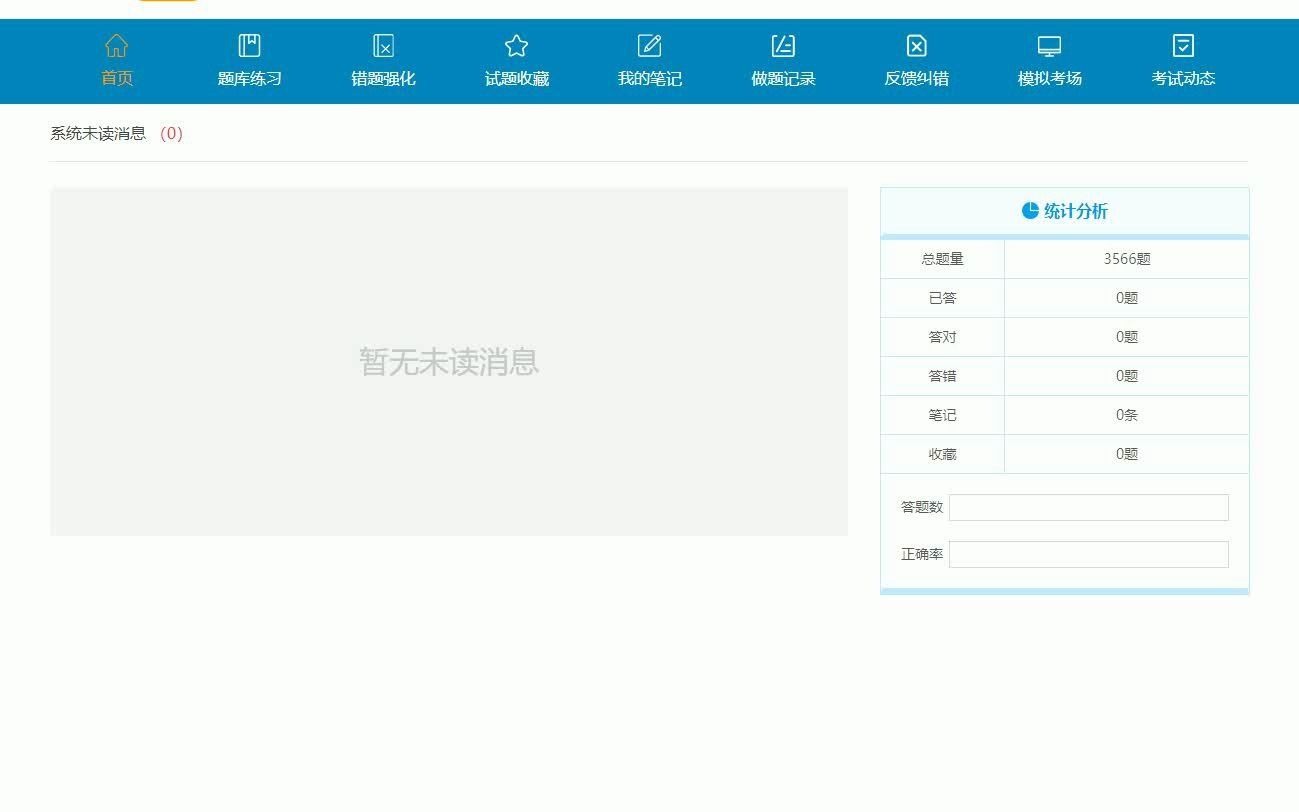Click the 0题 value beside 收藏
The height and width of the screenshot is (812, 1299).
[1127, 454]
